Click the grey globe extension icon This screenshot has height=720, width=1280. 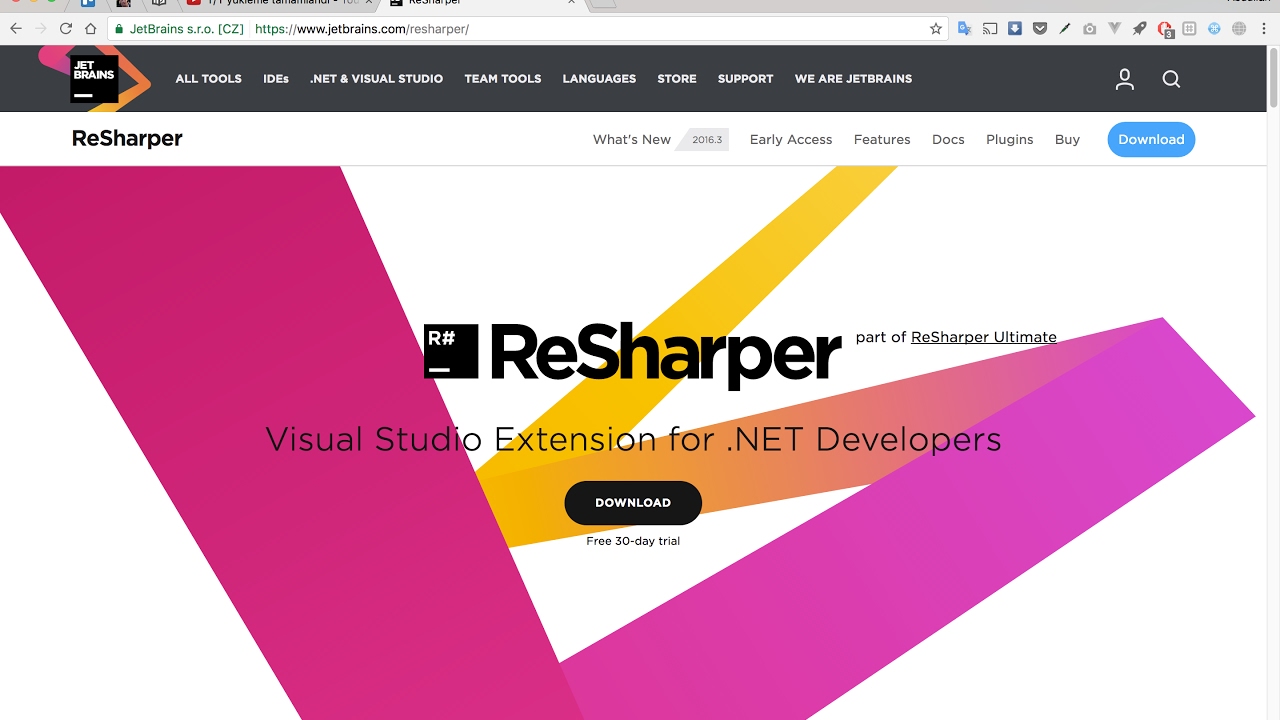(x=1239, y=29)
